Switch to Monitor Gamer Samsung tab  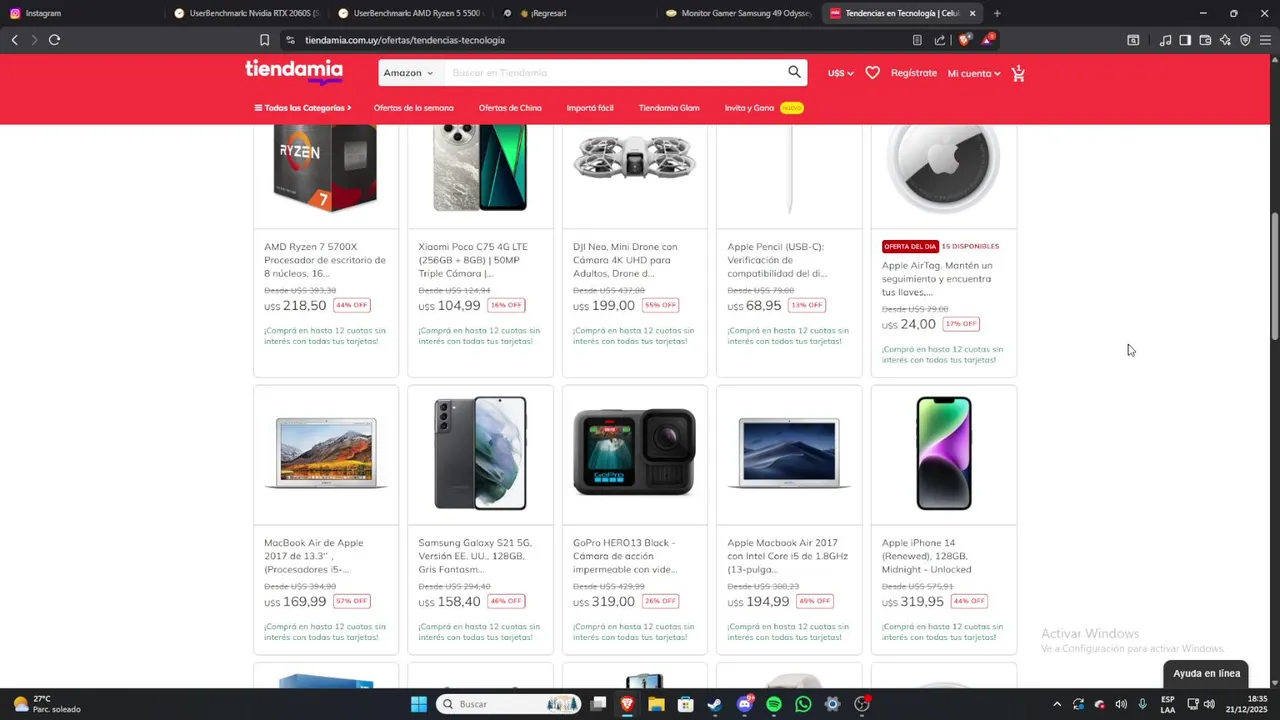pos(739,13)
